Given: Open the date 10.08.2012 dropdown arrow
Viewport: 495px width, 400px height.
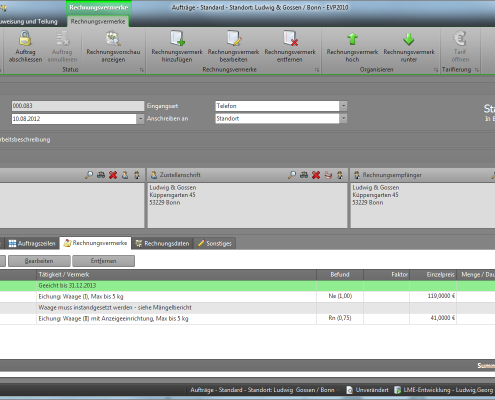Looking at the screenshot, I should [140, 119].
